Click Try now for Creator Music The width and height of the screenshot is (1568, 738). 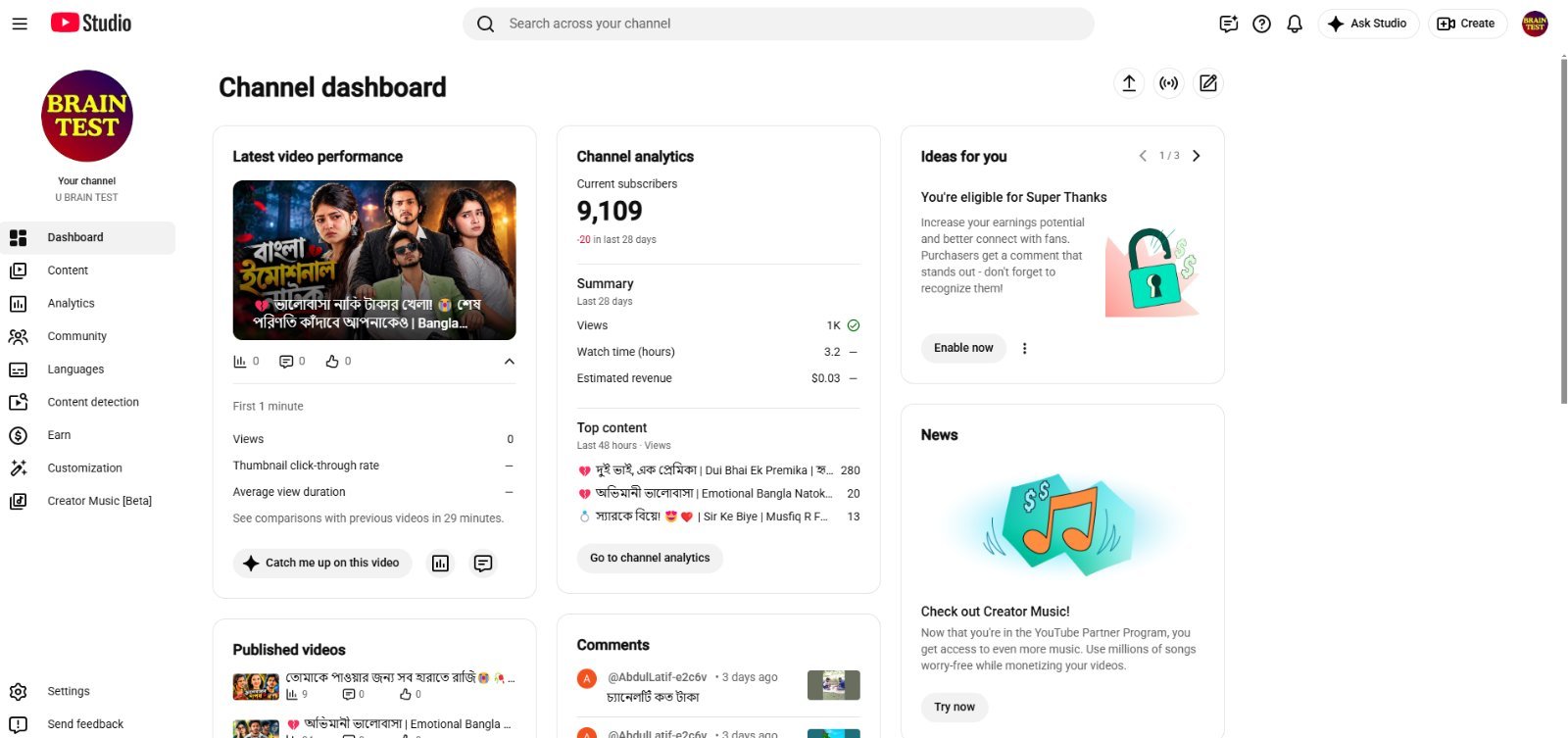[x=955, y=707]
